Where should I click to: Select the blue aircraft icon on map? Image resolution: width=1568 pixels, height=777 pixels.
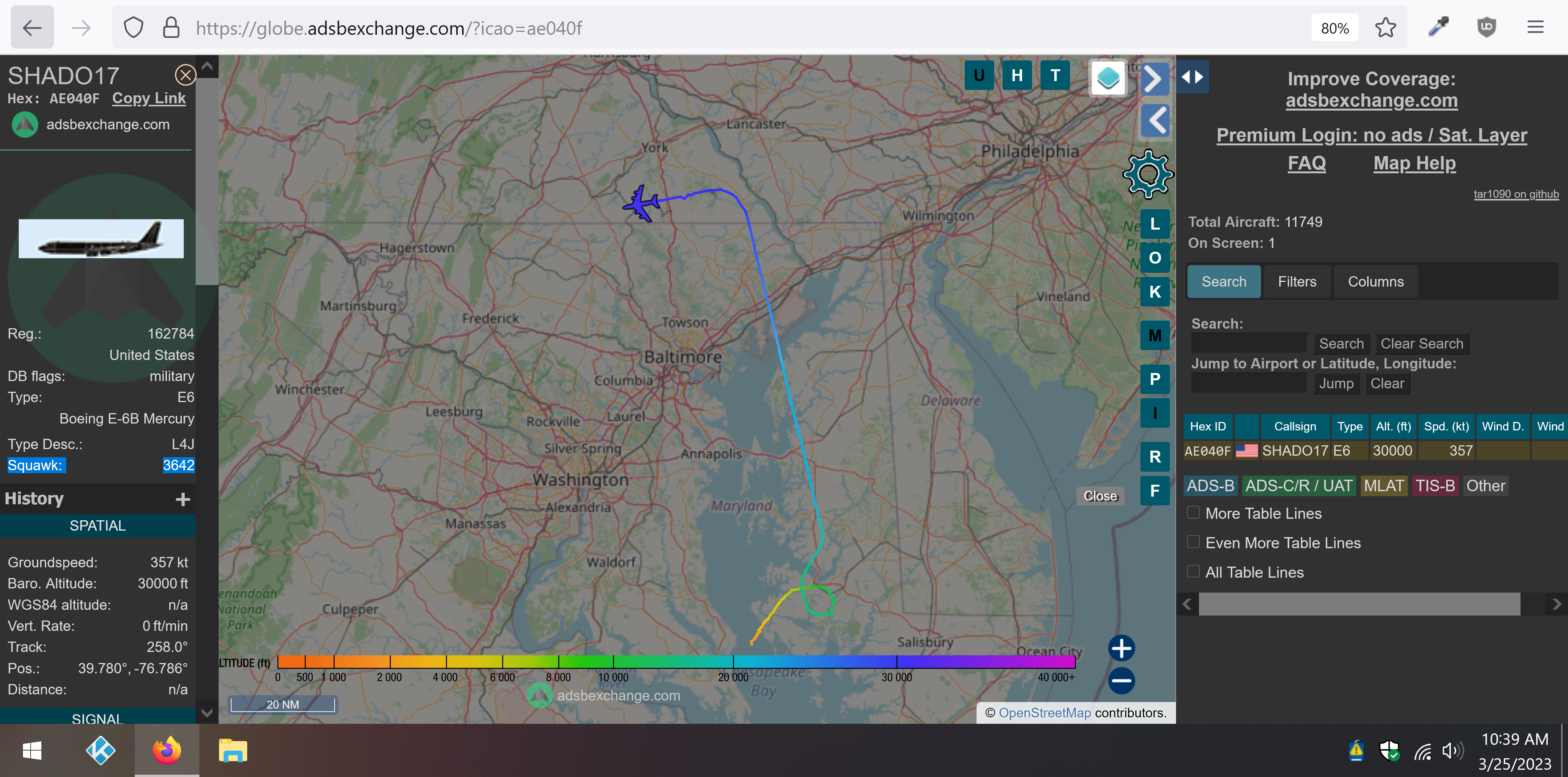tap(642, 203)
